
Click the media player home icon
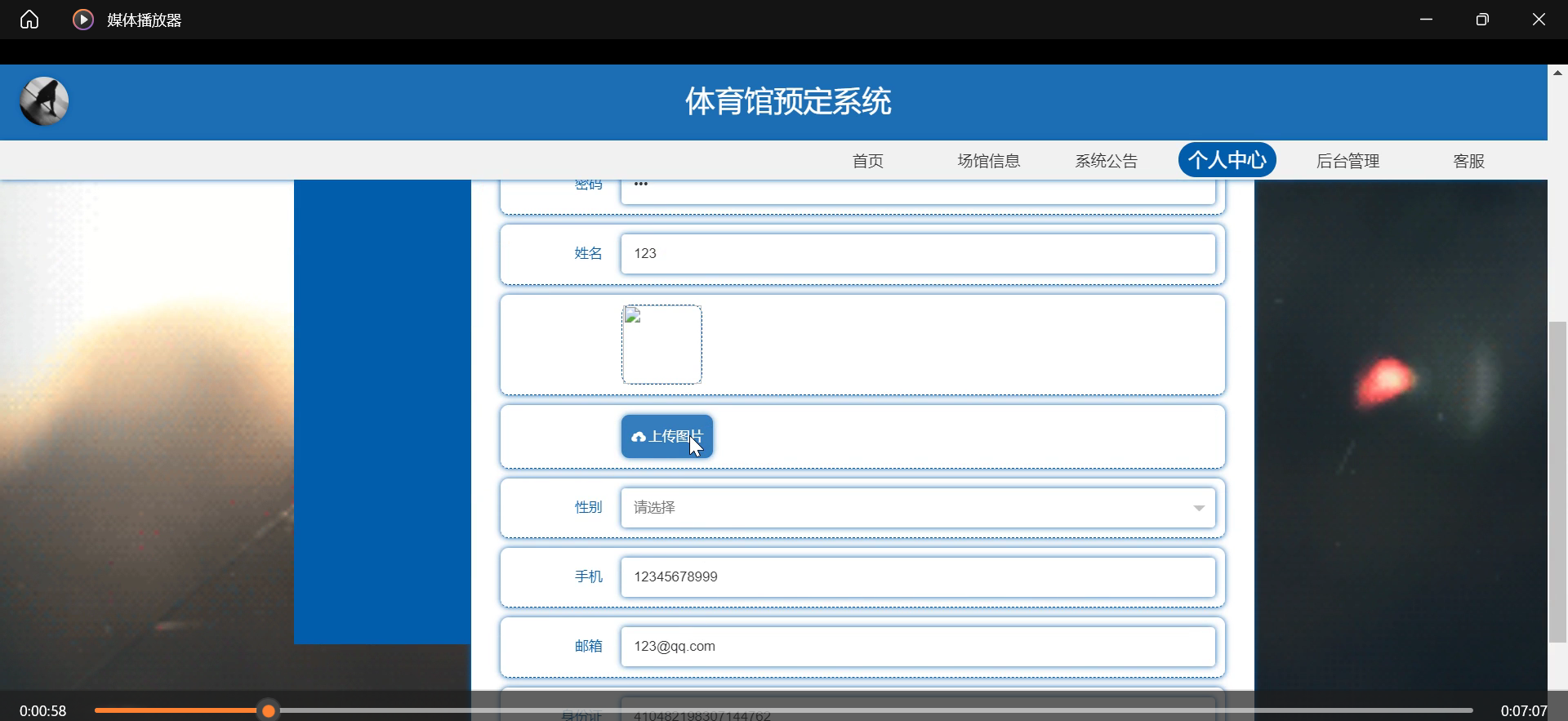point(29,20)
